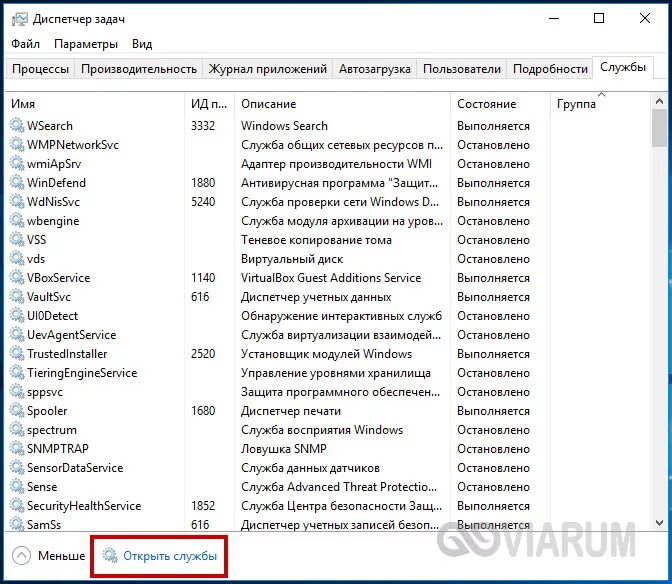This screenshot has width=672, height=584.
Task: Open the Подробности tab
Action: 550,69
